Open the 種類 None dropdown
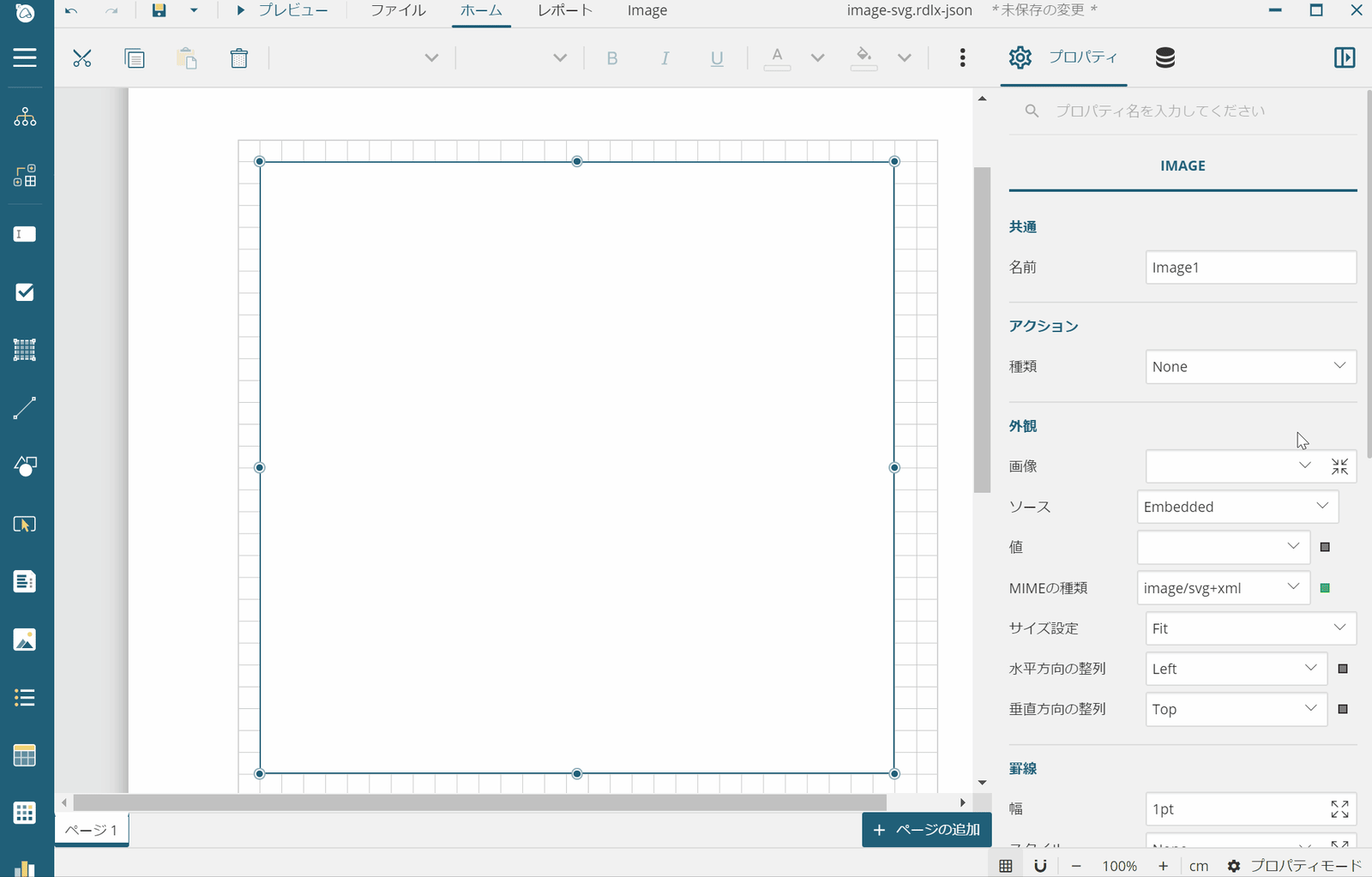This screenshot has width=1372, height=877. coord(1250,366)
